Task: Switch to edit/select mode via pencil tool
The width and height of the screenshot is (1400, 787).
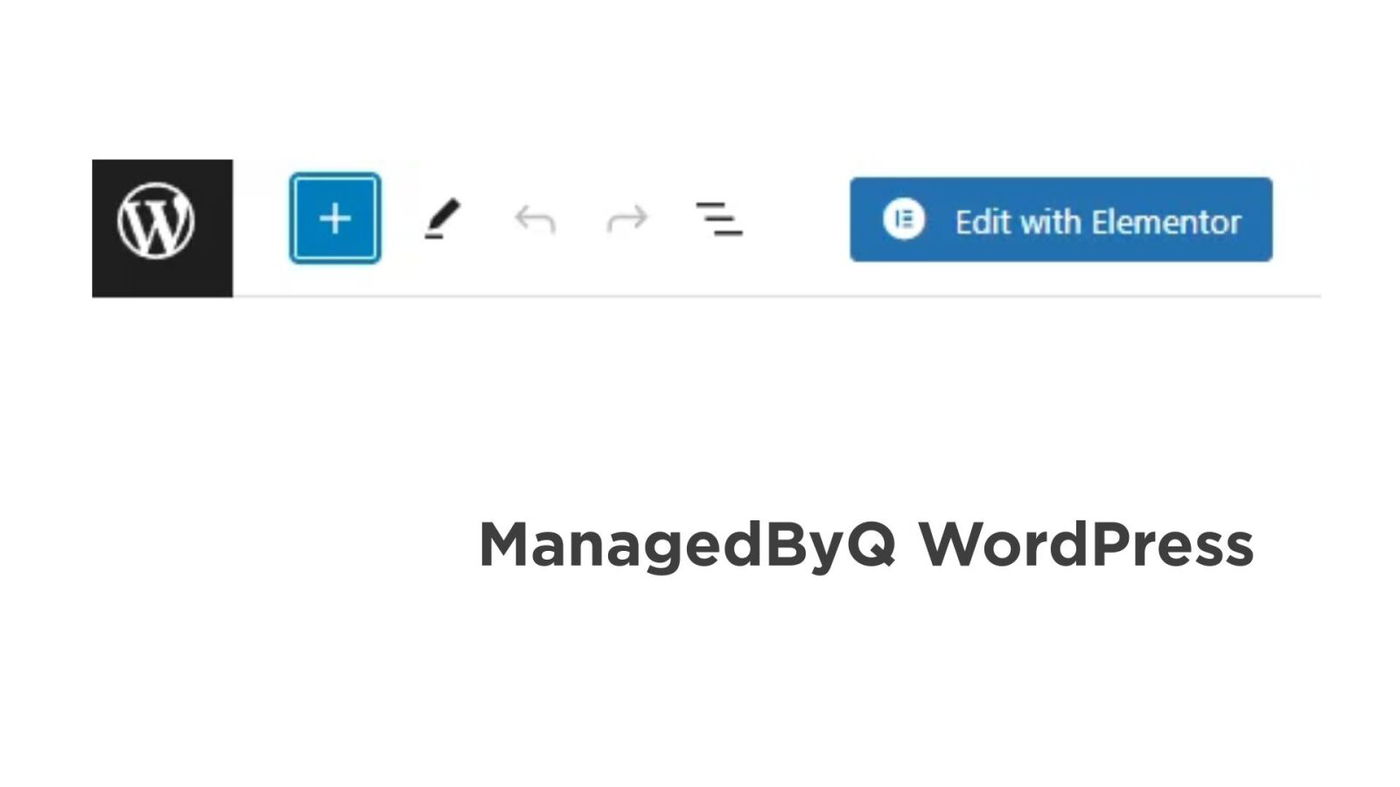Action: point(442,219)
